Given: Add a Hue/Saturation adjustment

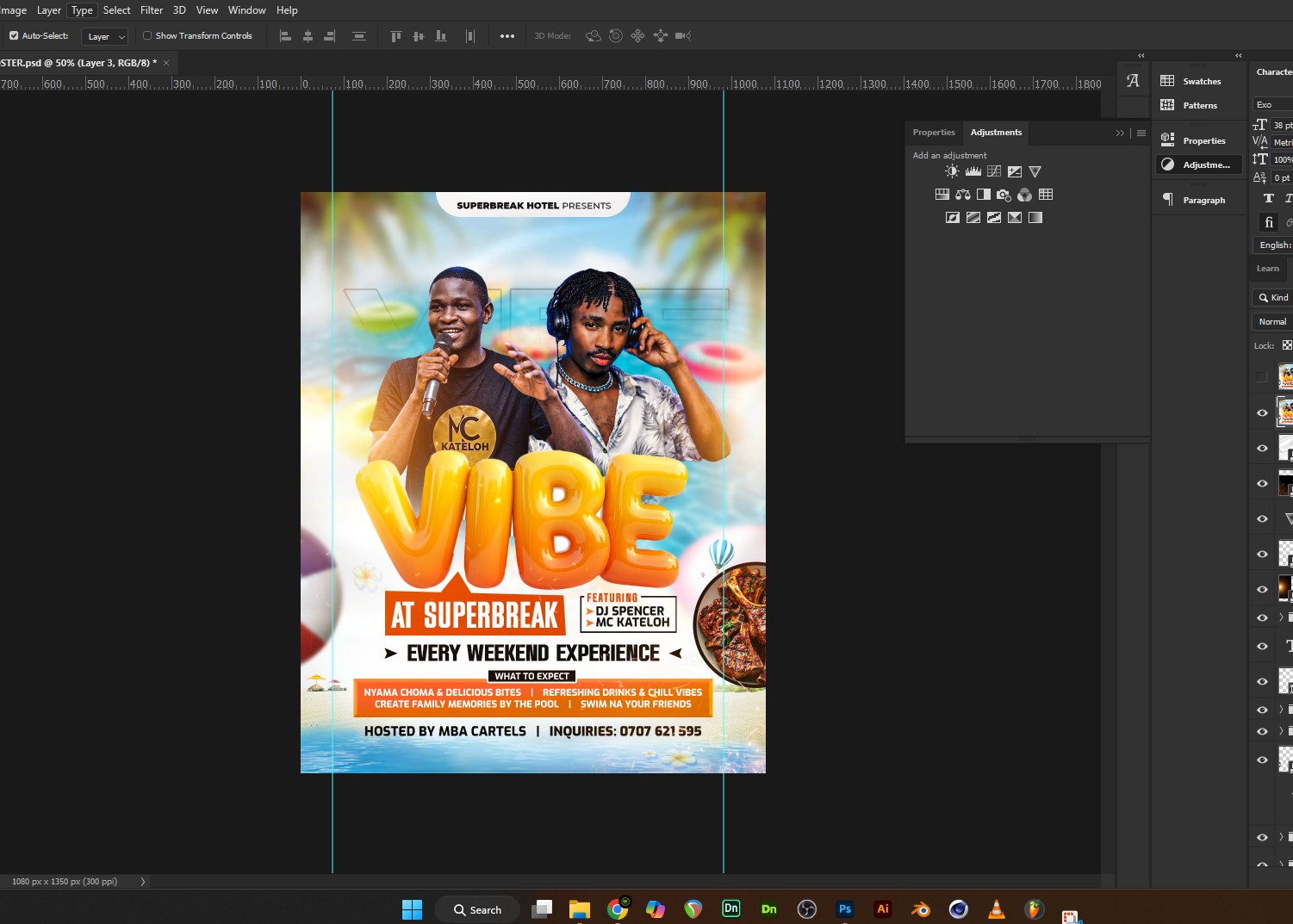Looking at the screenshot, I should click(942, 195).
